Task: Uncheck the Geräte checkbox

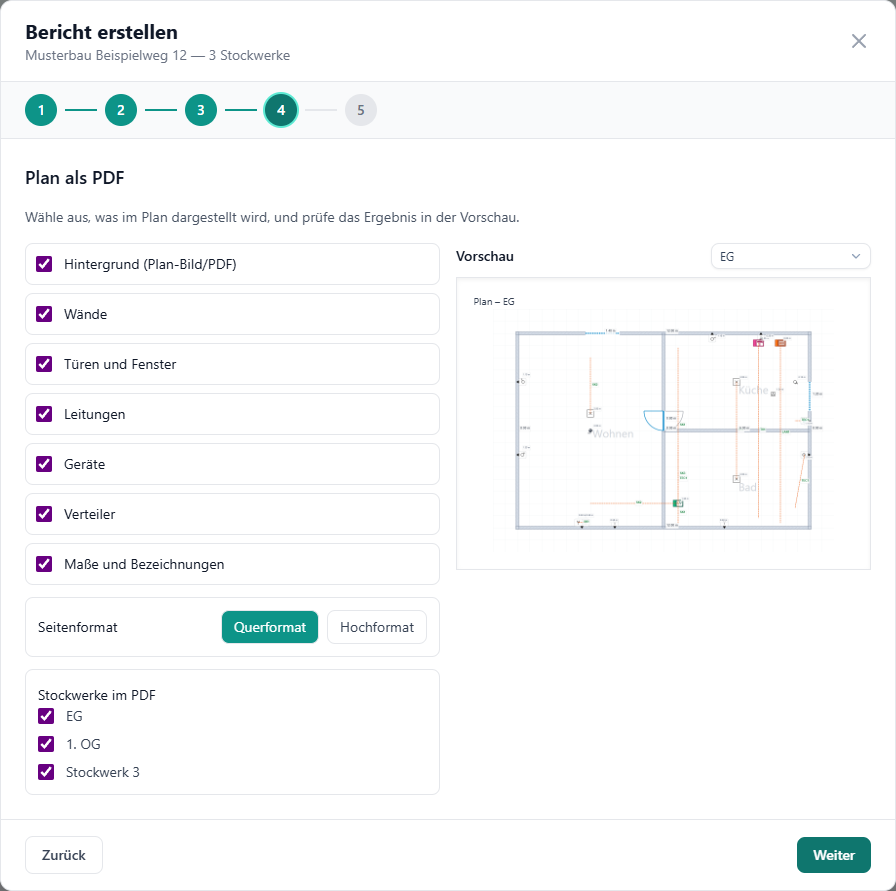Action: pyautogui.click(x=44, y=464)
